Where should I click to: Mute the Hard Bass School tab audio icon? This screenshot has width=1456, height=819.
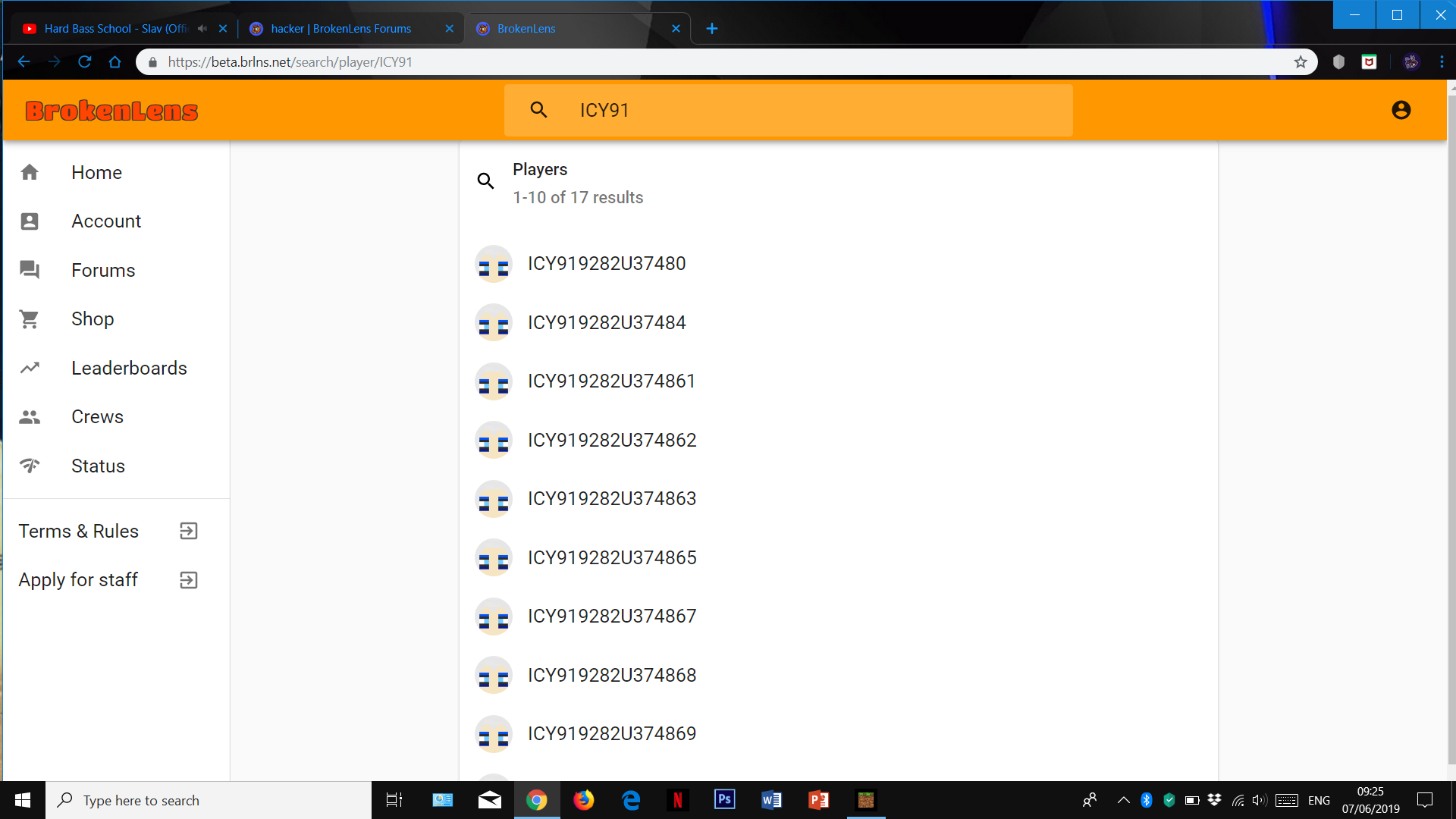(202, 29)
